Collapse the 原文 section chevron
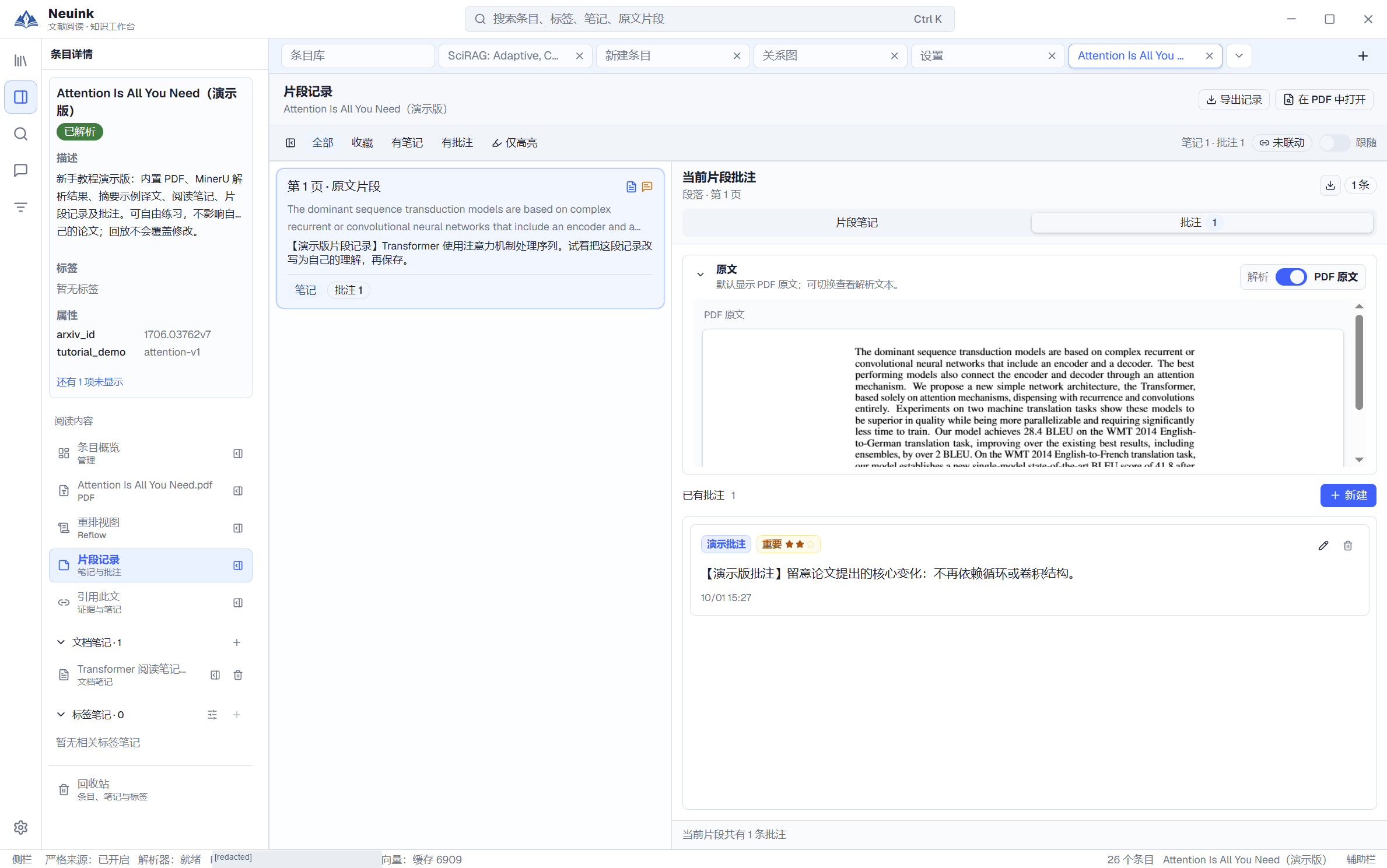This screenshot has height=868, width=1387. click(700, 275)
